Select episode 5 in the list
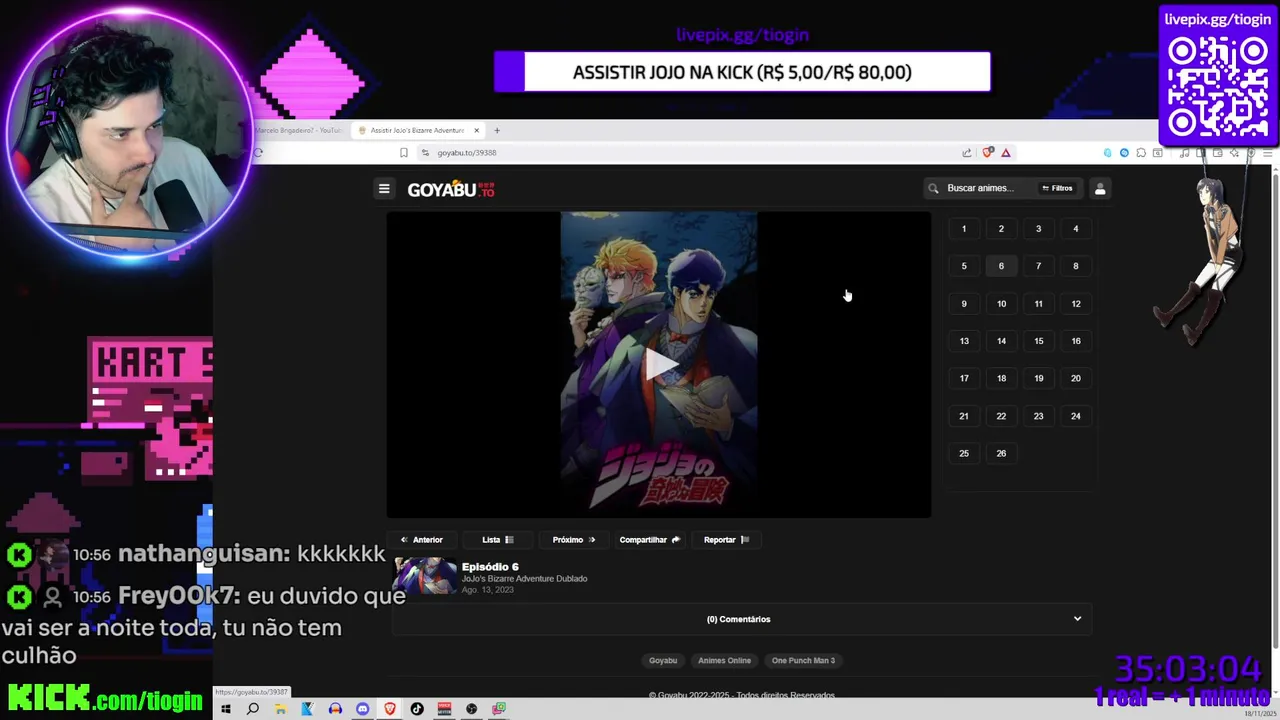 pyautogui.click(x=964, y=266)
